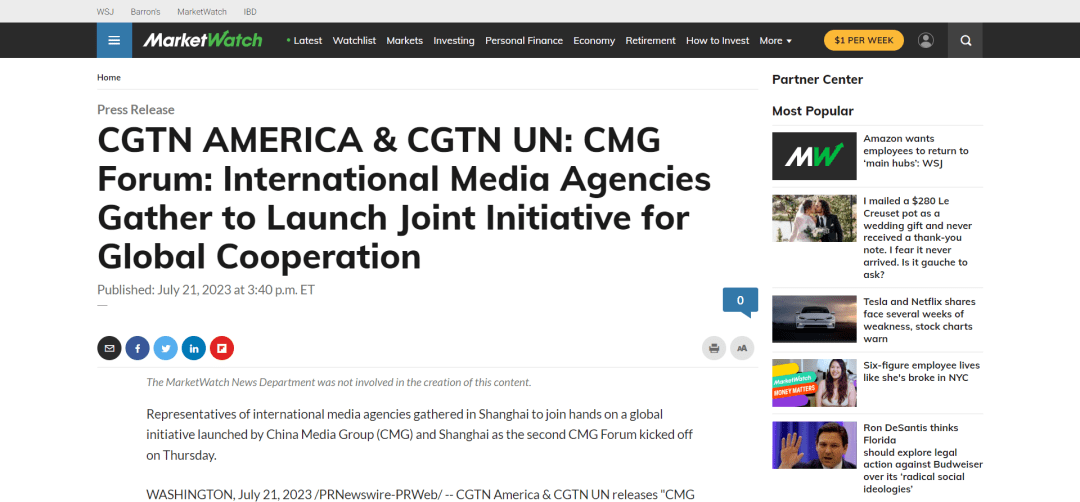Open Amazon wants employees to return article
This screenshot has width=1080, height=502.
point(916,151)
